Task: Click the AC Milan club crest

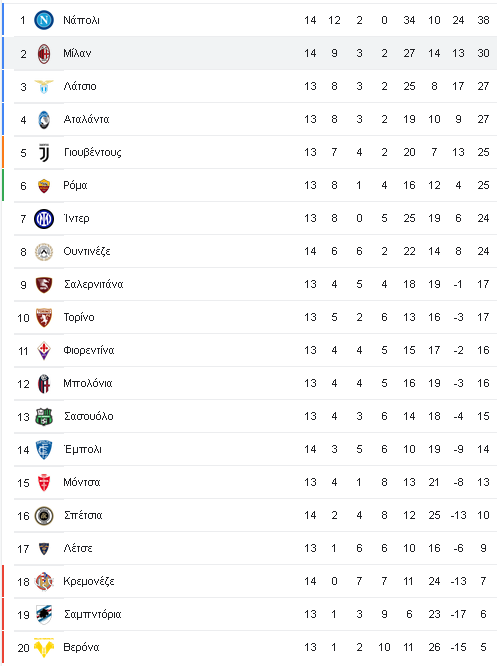Action: point(44,54)
